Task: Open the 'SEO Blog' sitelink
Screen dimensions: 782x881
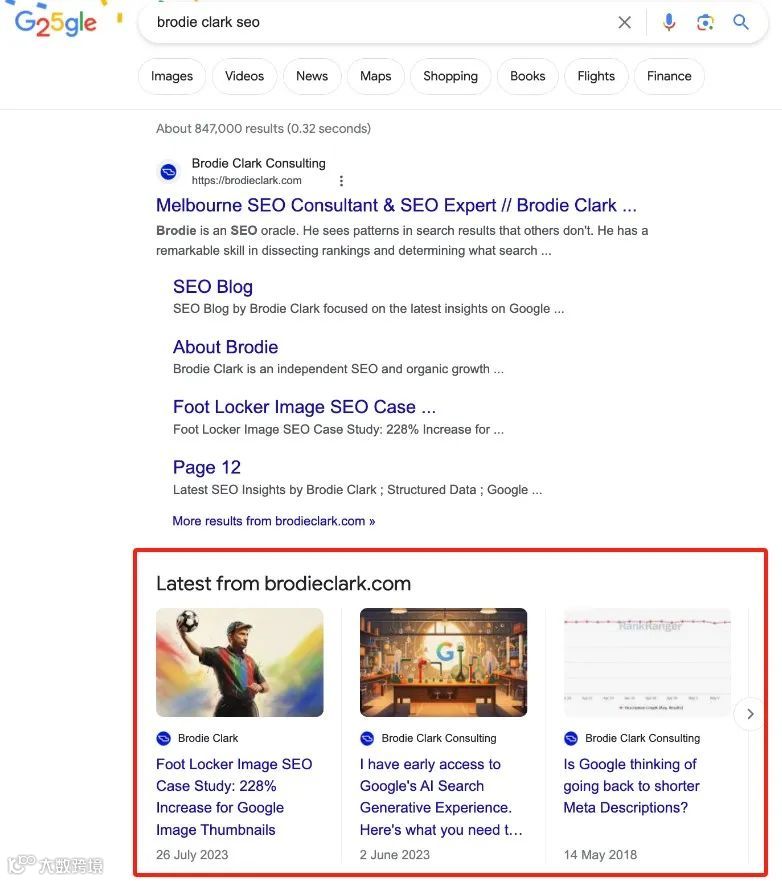Action: point(213,287)
